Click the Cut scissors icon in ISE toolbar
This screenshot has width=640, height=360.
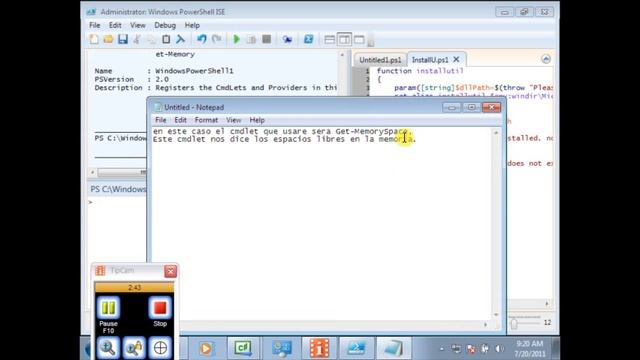pyautogui.click(x=137, y=39)
